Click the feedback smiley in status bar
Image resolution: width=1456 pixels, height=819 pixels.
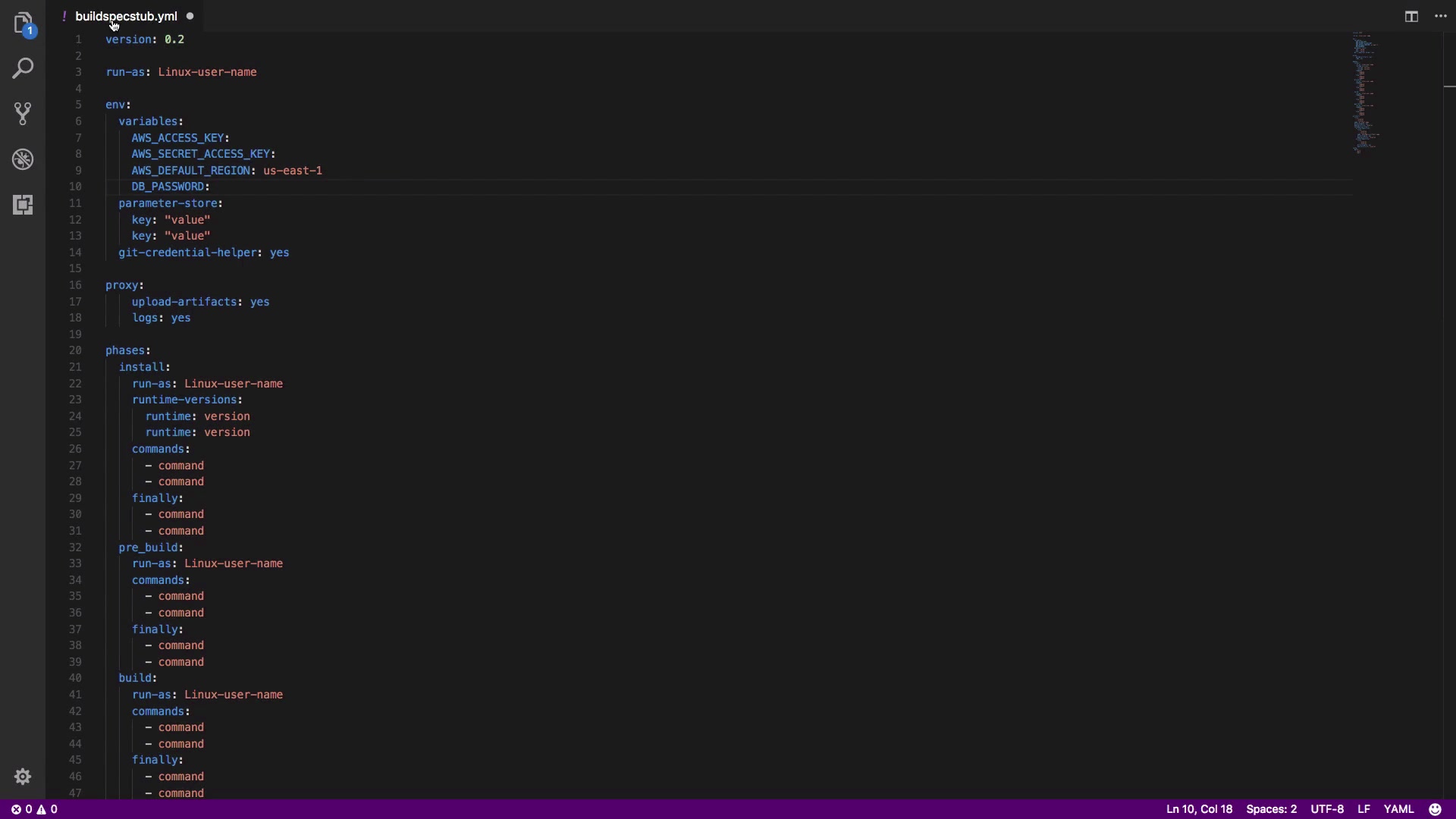1435,809
